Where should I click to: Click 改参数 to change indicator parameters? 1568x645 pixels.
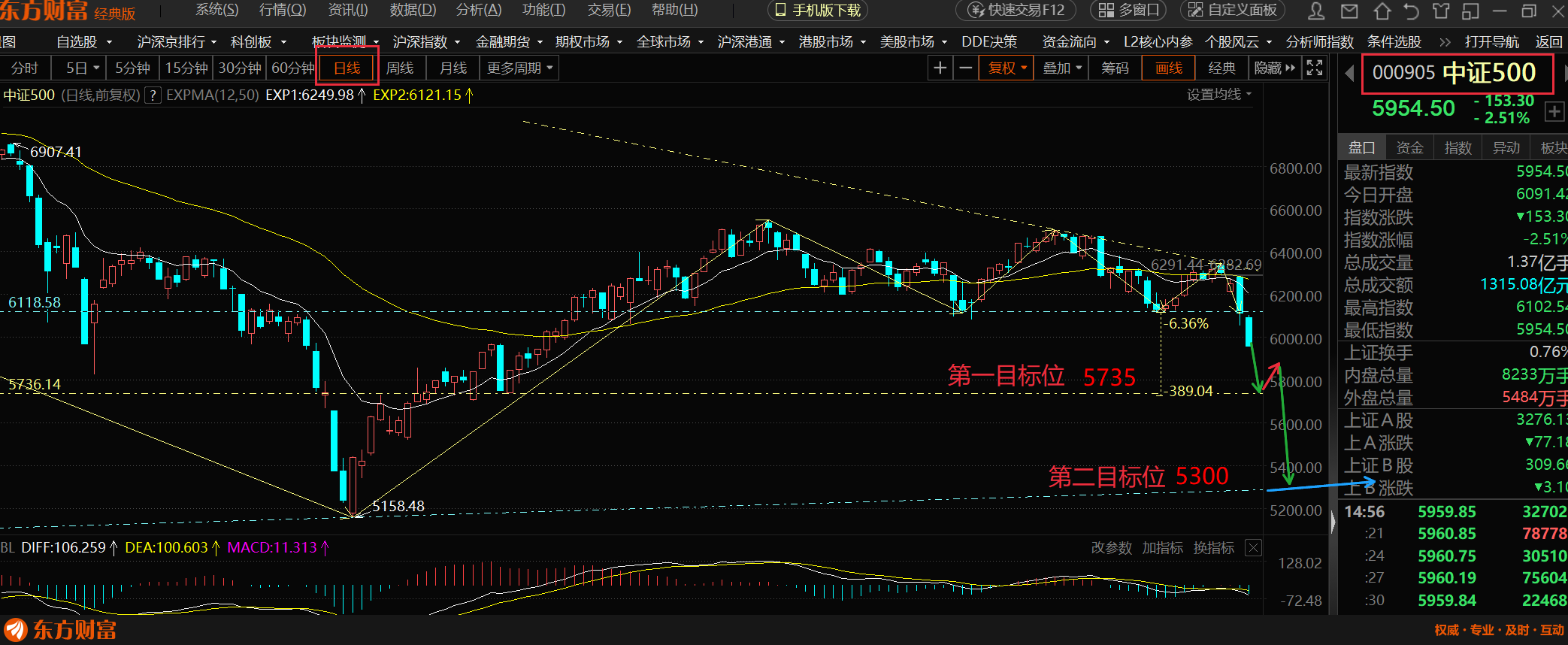coord(1112,548)
